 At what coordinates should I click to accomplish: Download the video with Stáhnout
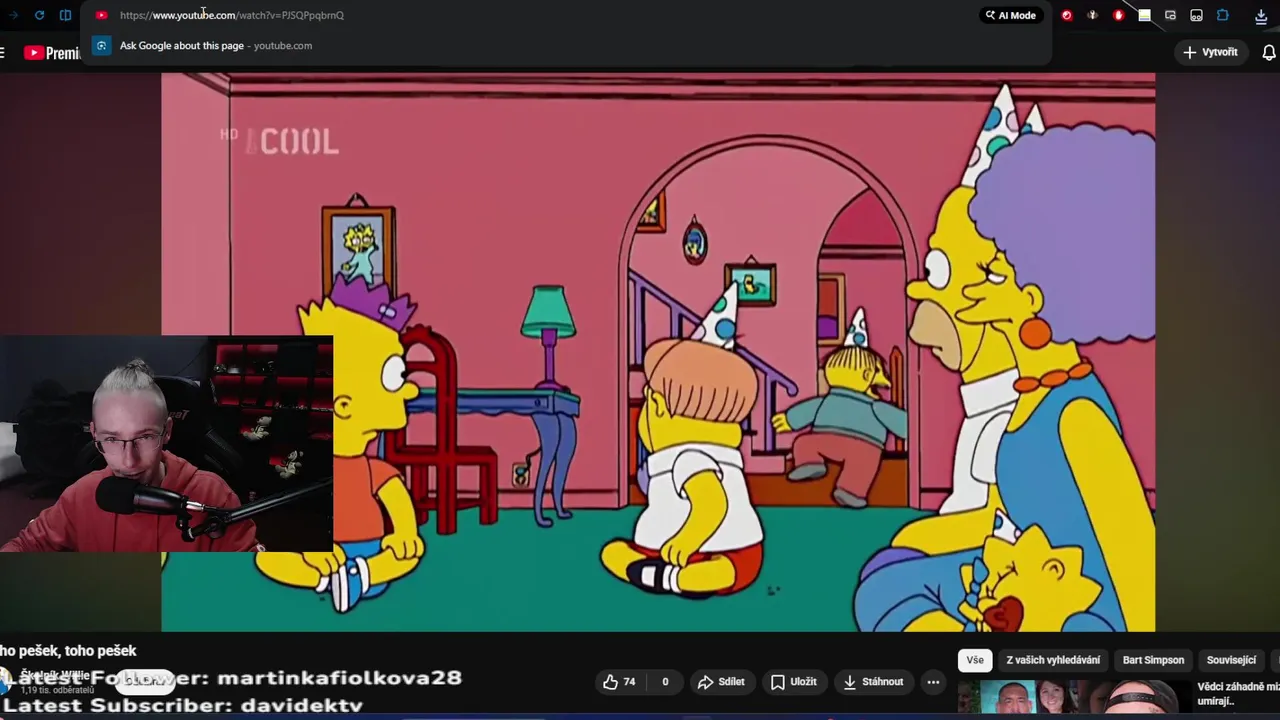point(873,682)
